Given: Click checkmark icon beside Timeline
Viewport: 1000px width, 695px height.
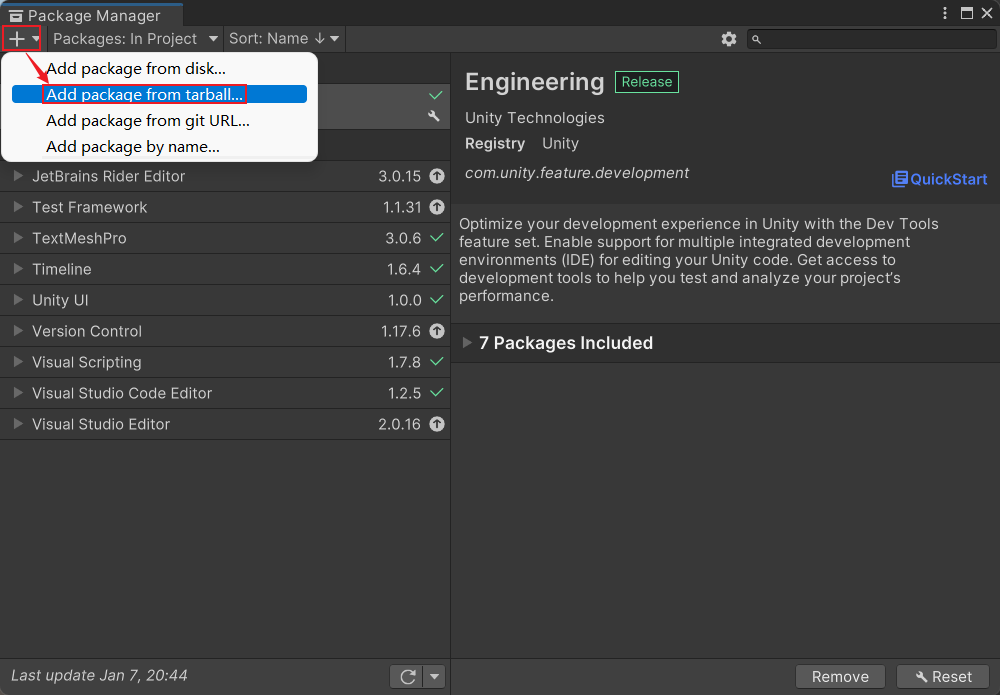Looking at the screenshot, I should tap(437, 268).
